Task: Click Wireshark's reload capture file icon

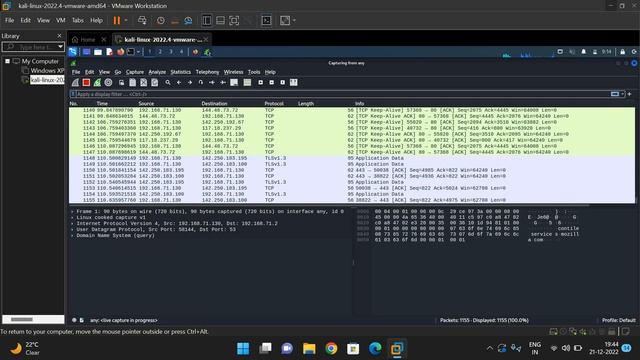Action: tap(155, 82)
